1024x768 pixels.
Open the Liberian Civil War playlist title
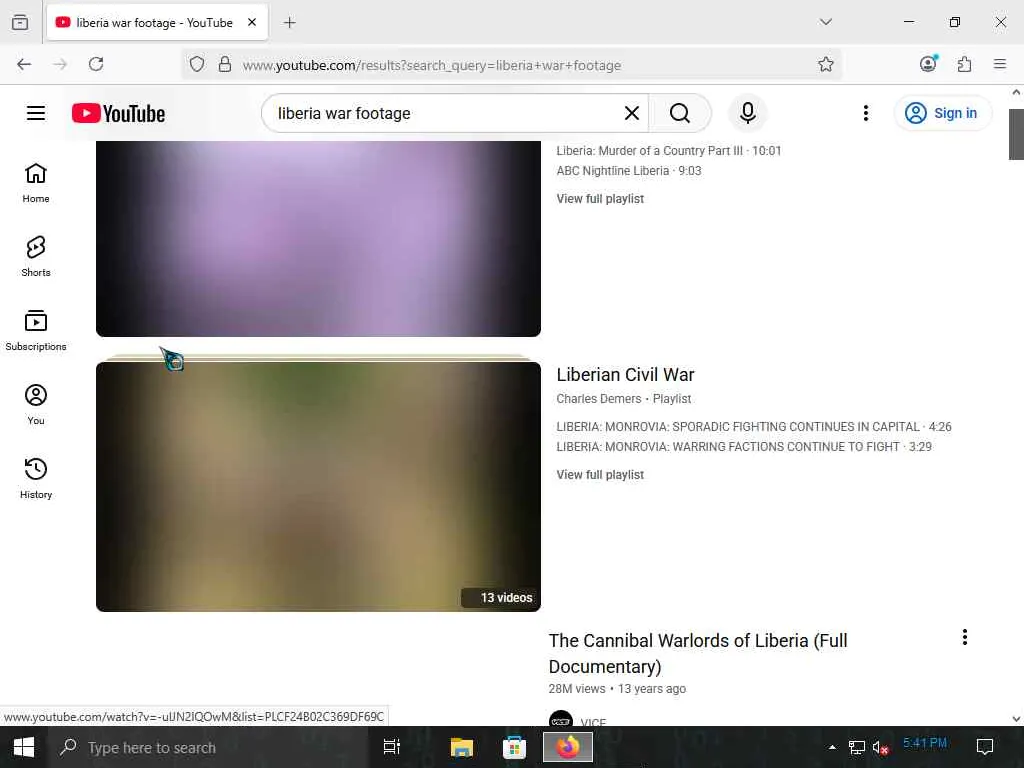[x=625, y=375]
